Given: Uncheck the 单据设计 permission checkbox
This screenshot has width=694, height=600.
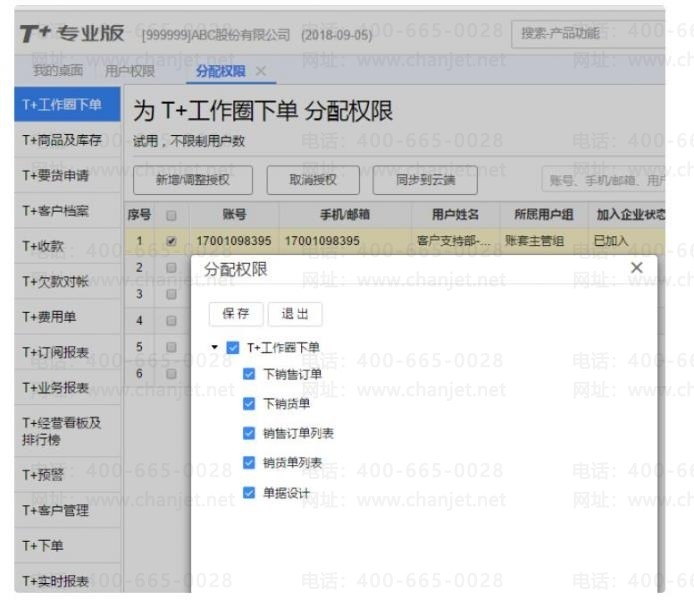Looking at the screenshot, I should point(249,492).
